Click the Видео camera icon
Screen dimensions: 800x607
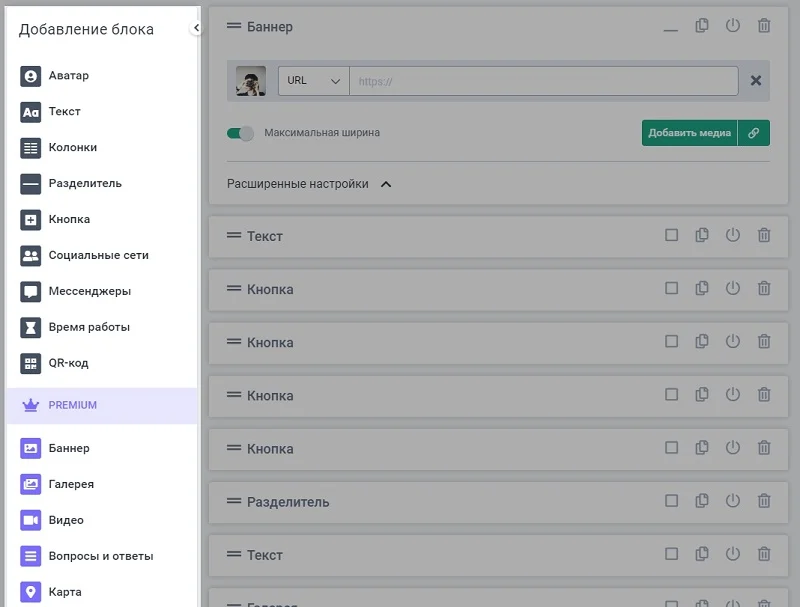30,520
